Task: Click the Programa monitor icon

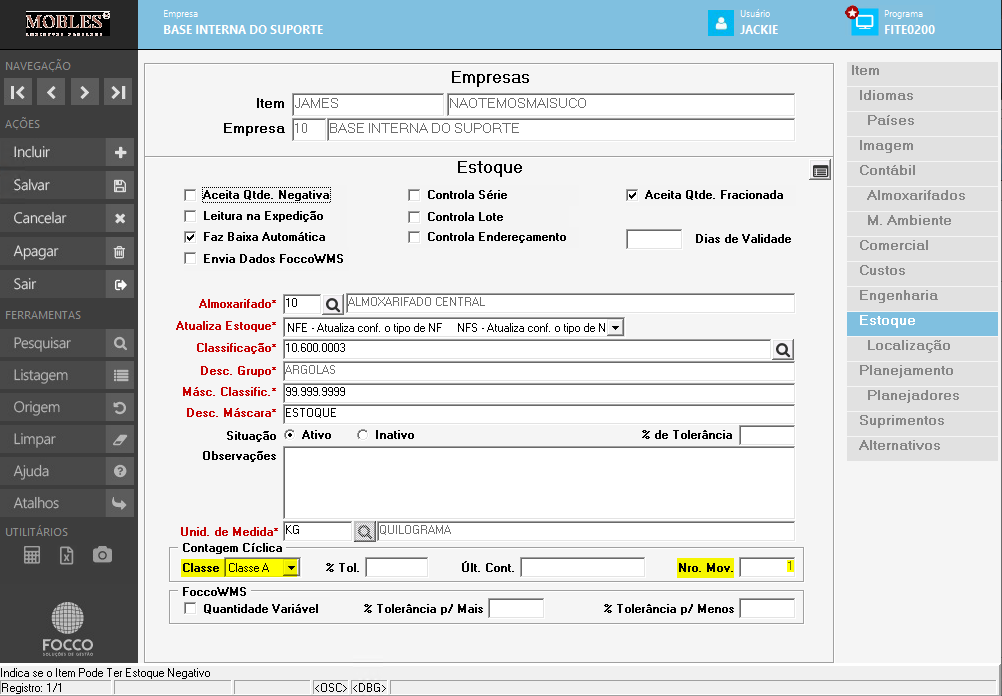Action: tap(864, 23)
